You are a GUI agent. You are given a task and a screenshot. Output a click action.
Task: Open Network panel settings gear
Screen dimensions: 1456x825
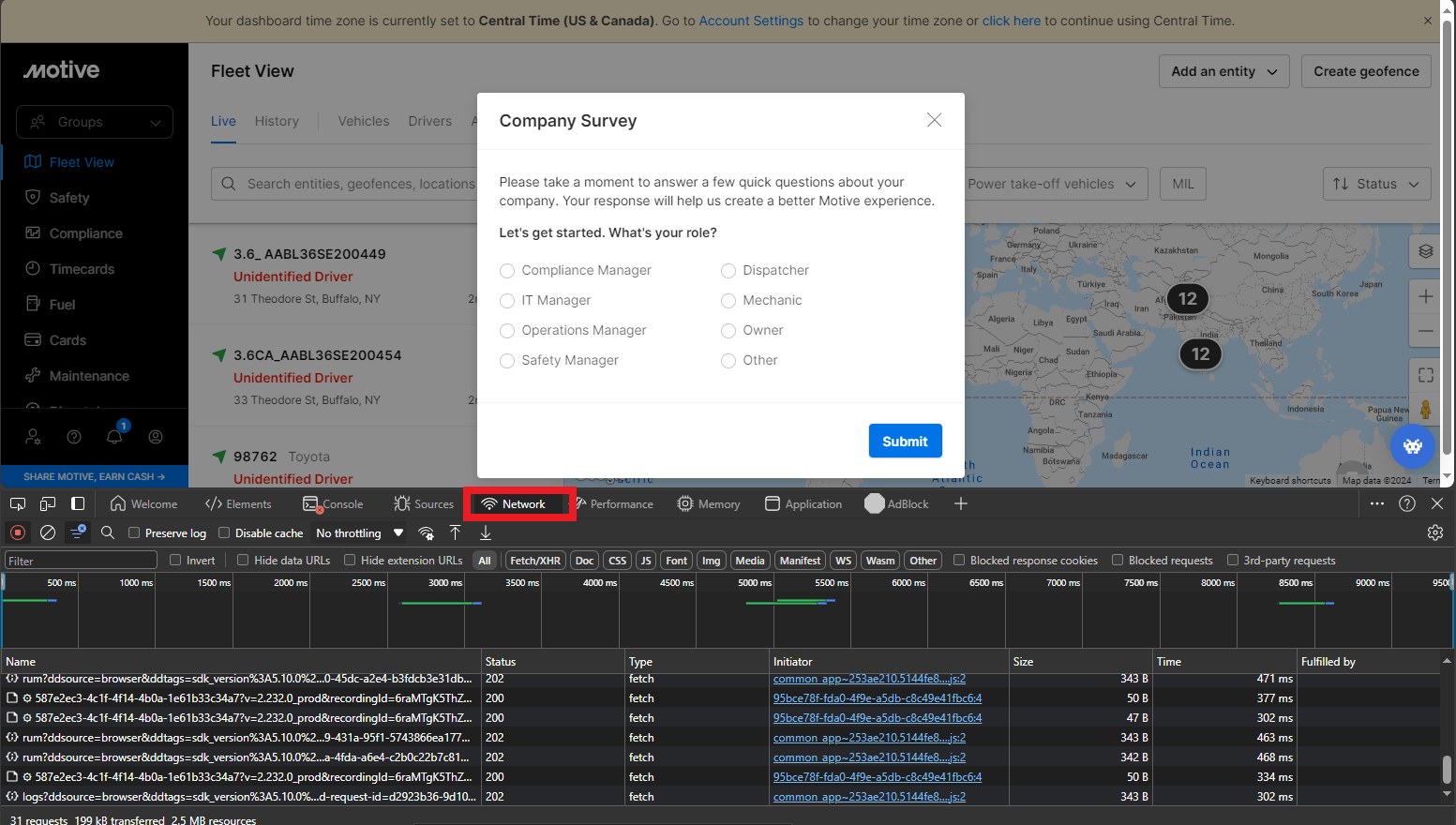(x=1435, y=532)
